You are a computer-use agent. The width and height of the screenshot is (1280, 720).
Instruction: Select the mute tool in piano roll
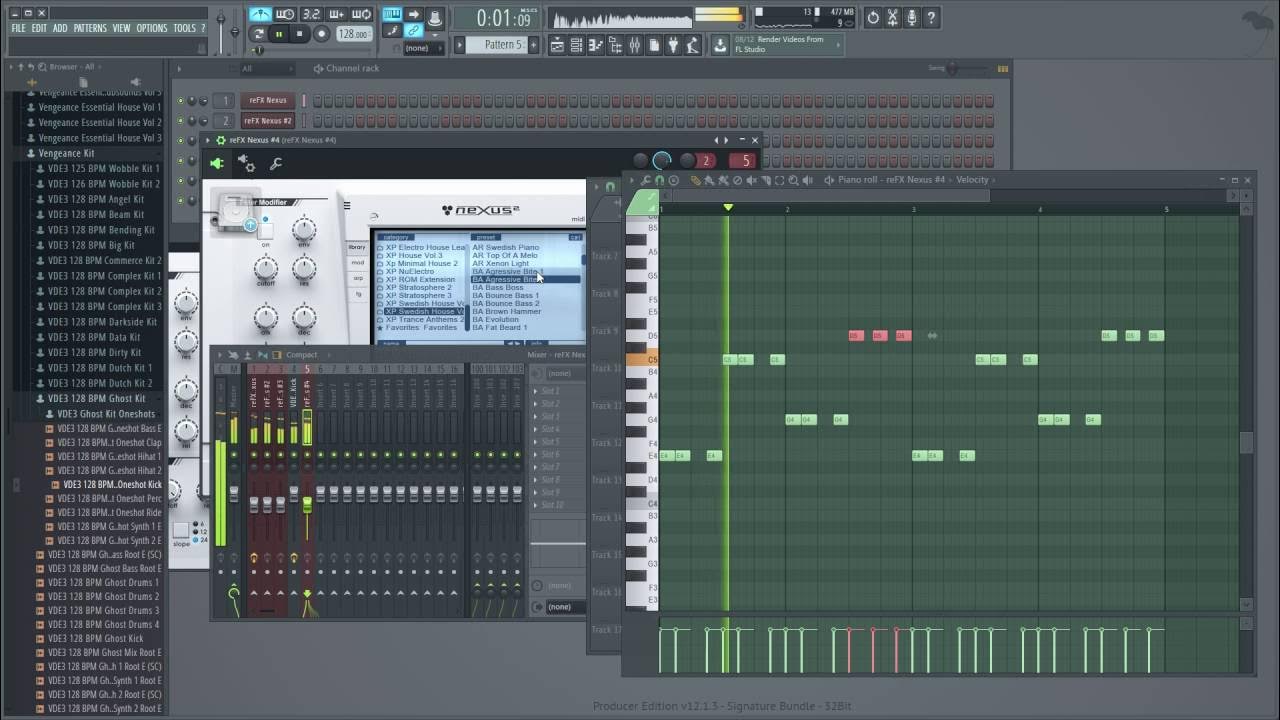(751, 180)
